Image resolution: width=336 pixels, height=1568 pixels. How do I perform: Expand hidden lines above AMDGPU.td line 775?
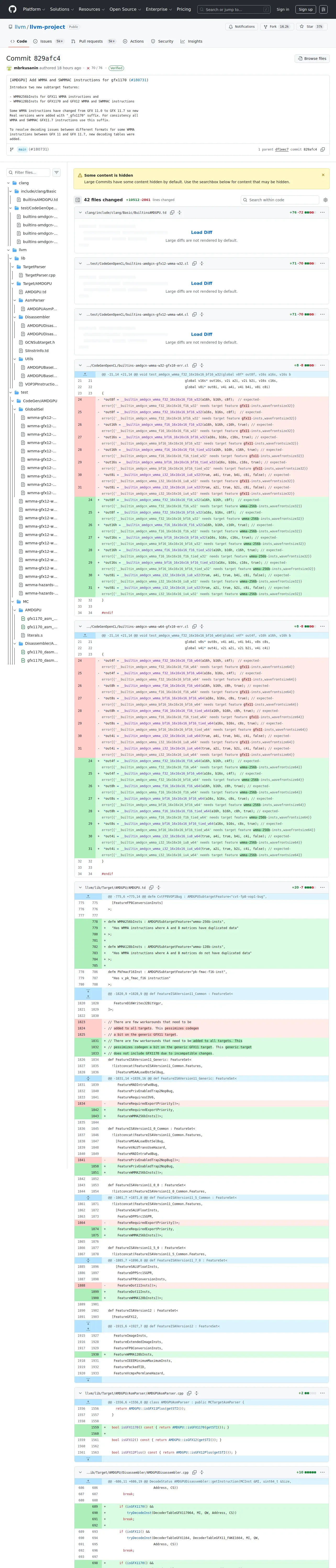[x=88, y=897]
